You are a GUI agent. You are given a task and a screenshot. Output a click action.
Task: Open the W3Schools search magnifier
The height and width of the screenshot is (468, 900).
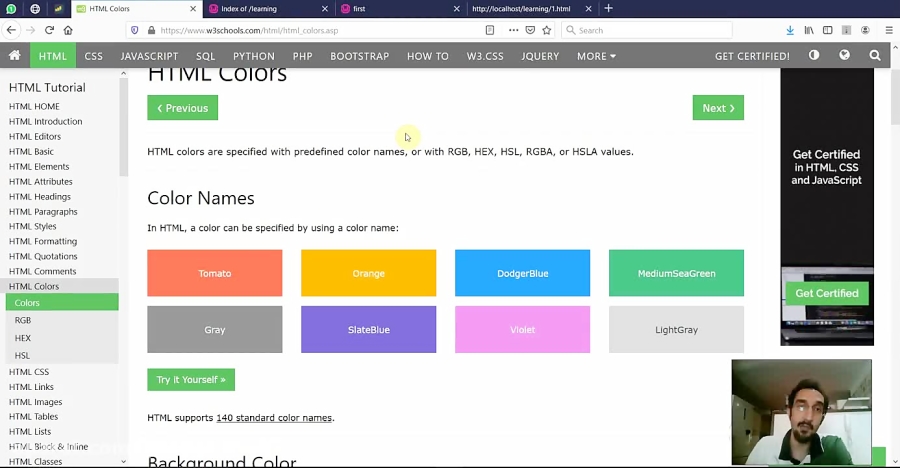875,55
